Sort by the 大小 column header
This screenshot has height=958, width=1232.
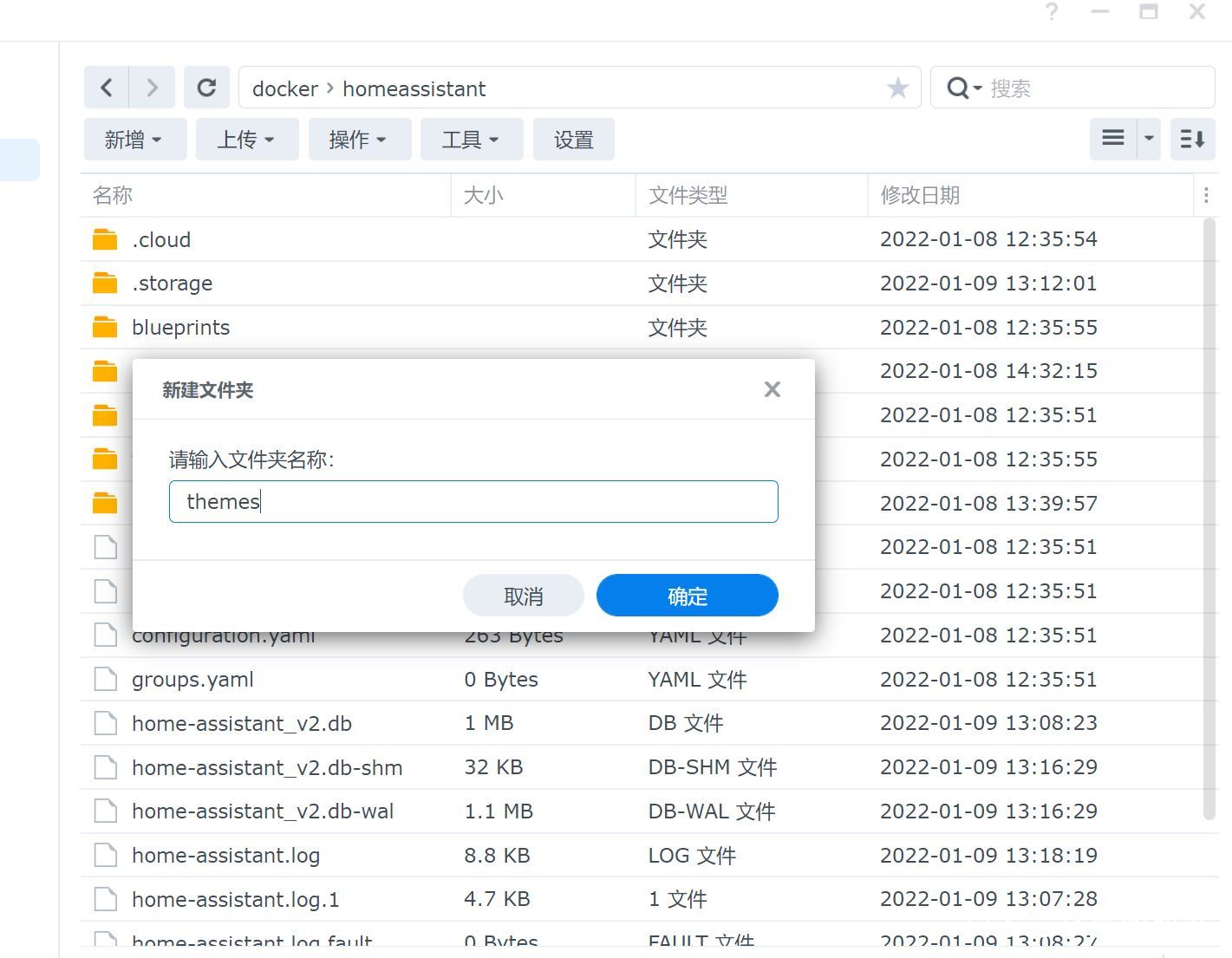coord(544,195)
